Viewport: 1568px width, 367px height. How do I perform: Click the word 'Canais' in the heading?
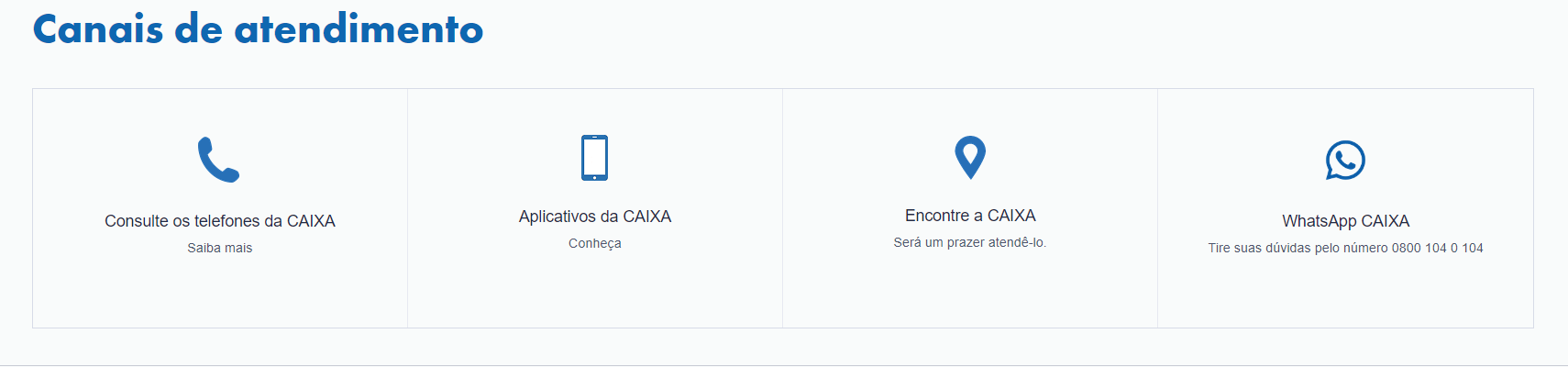click(98, 29)
